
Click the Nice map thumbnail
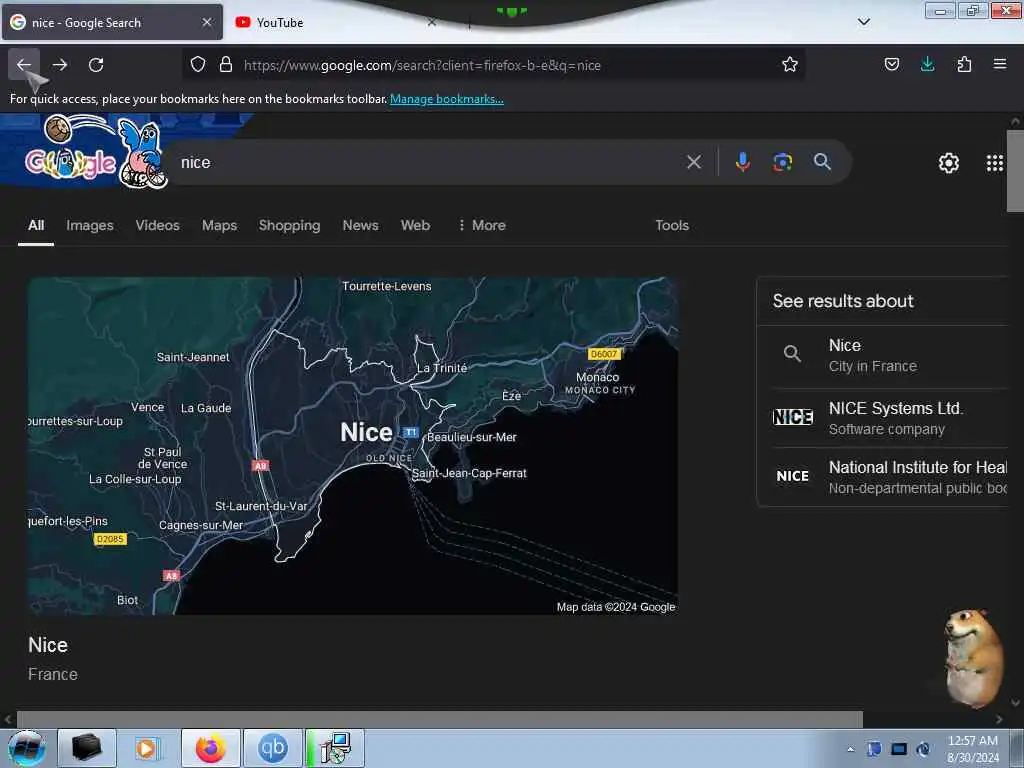click(353, 445)
